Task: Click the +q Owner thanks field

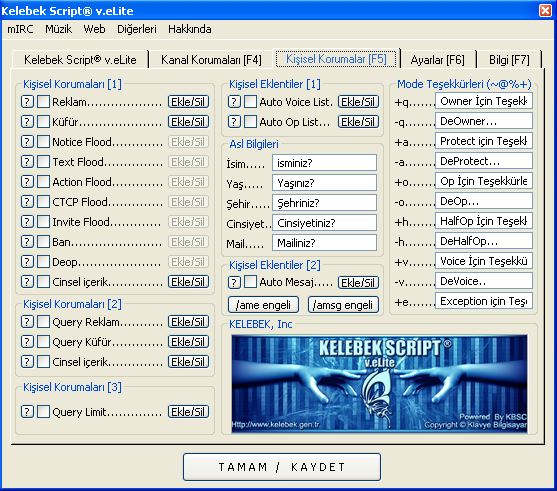Action: (484, 101)
